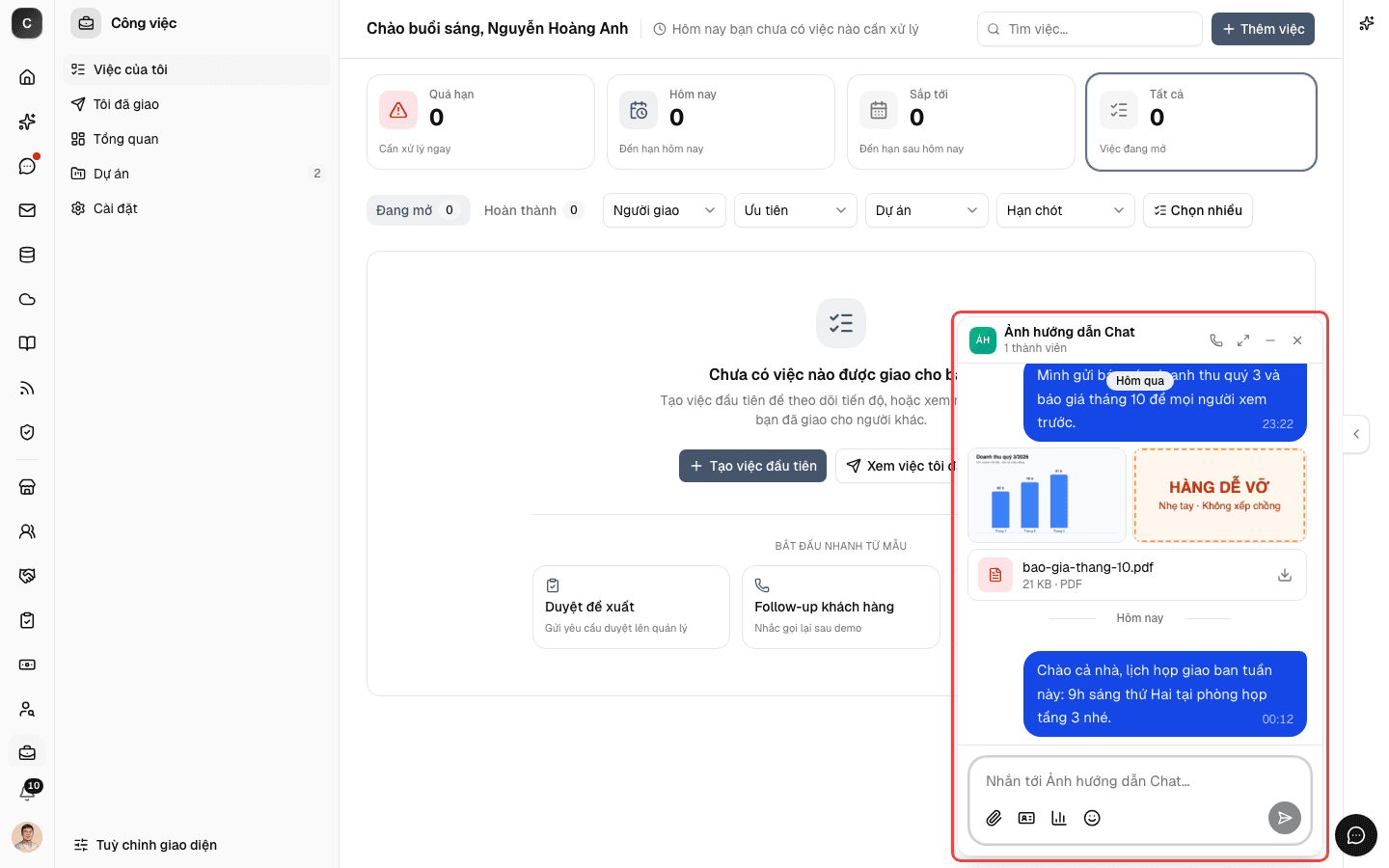
Task: Attach a file with the paperclip icon
Action: pos(994,818)
